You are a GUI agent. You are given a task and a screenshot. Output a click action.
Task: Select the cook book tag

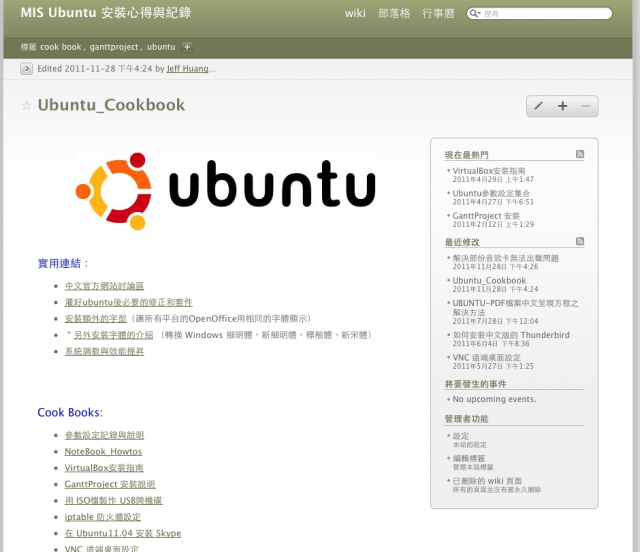60,47
